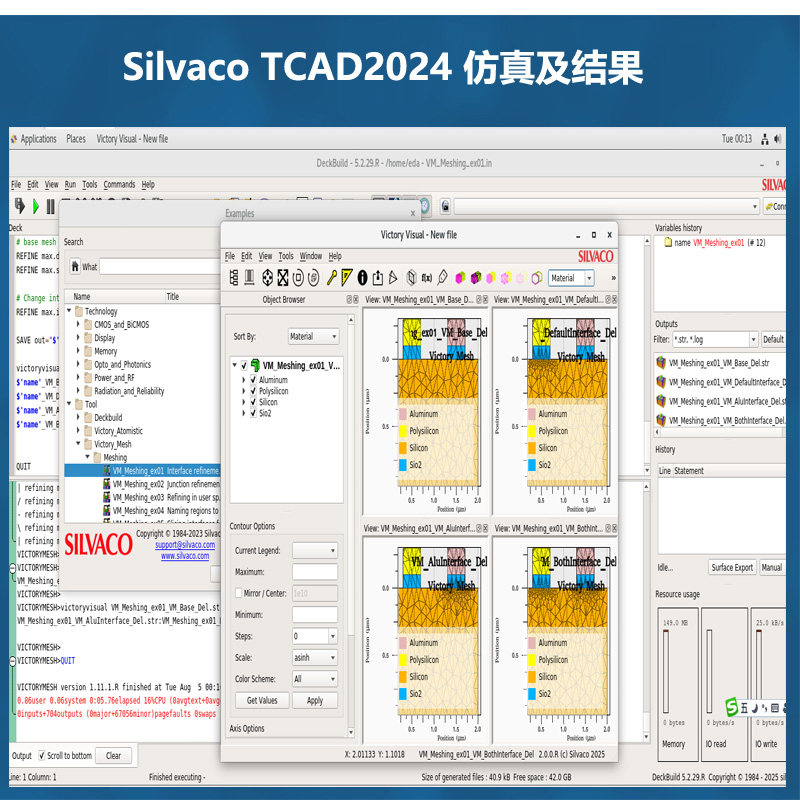Click the volume icon in the top panel
The image size is (800, 800).
pyautogui.click(x=778, y=139)
